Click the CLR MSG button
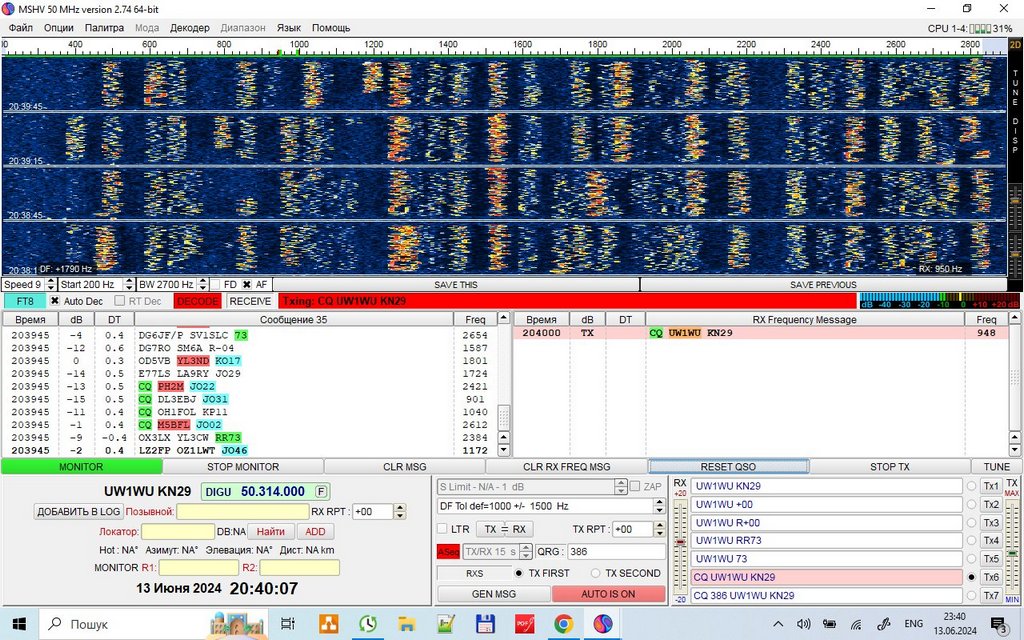 (404, 466)
